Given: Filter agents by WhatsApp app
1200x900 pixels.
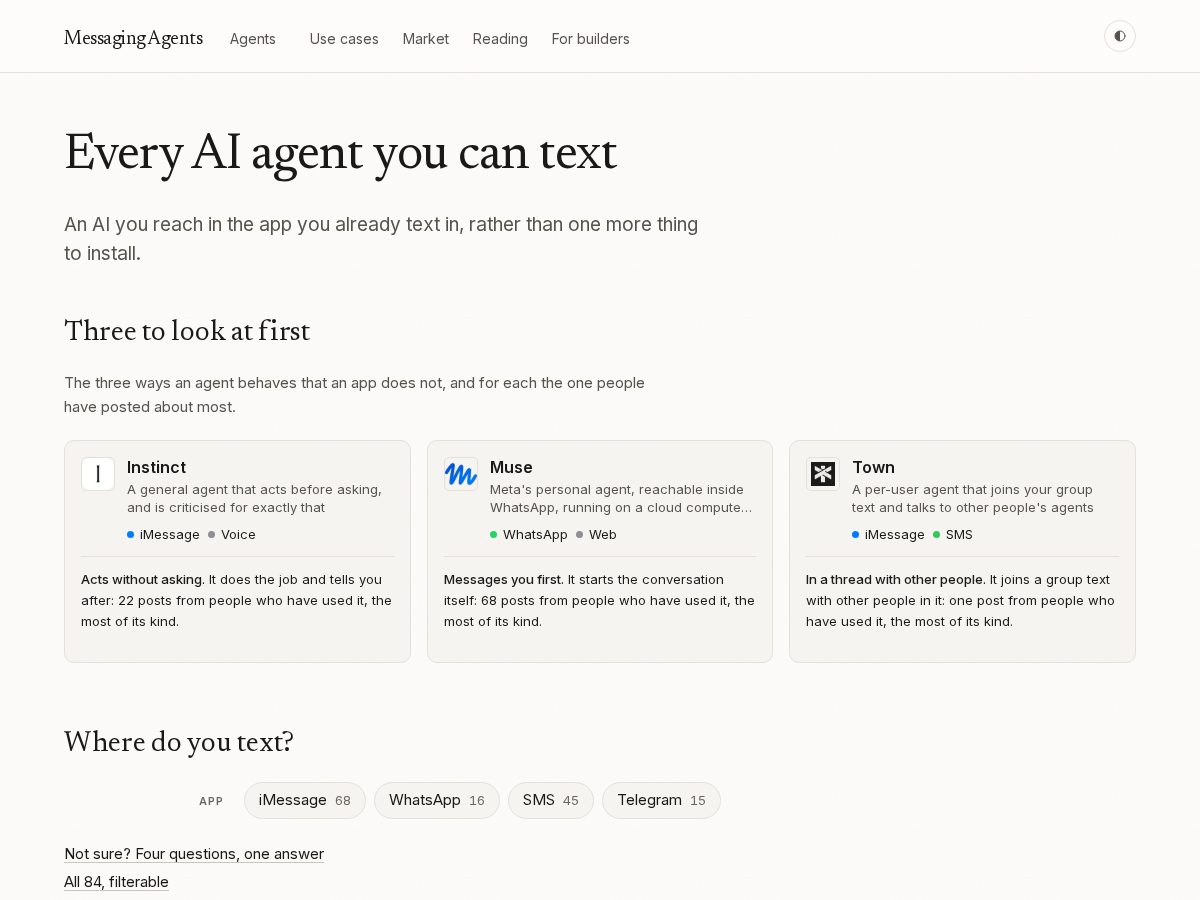Looking at the screenshot, I should coord(437,800).
